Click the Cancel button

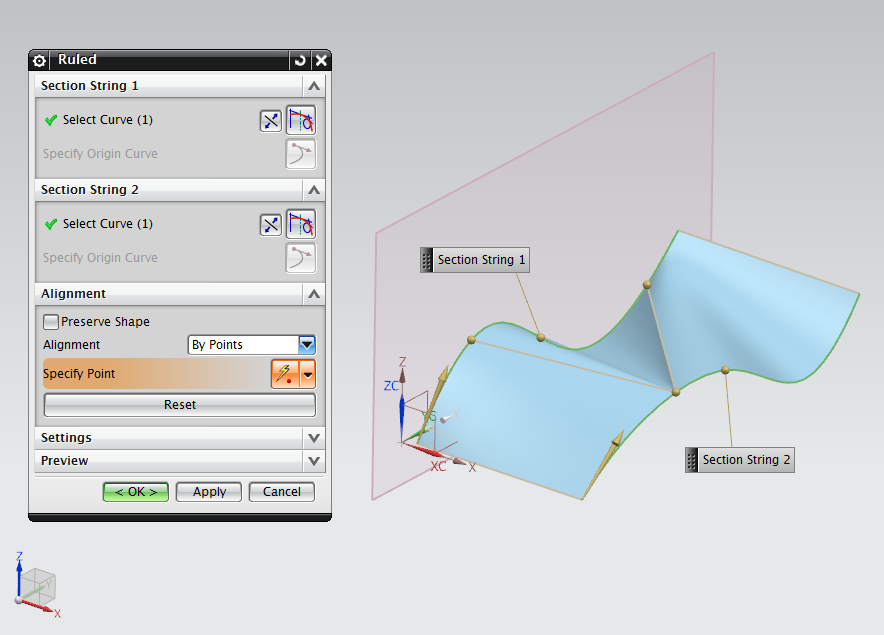click(281, 492)
